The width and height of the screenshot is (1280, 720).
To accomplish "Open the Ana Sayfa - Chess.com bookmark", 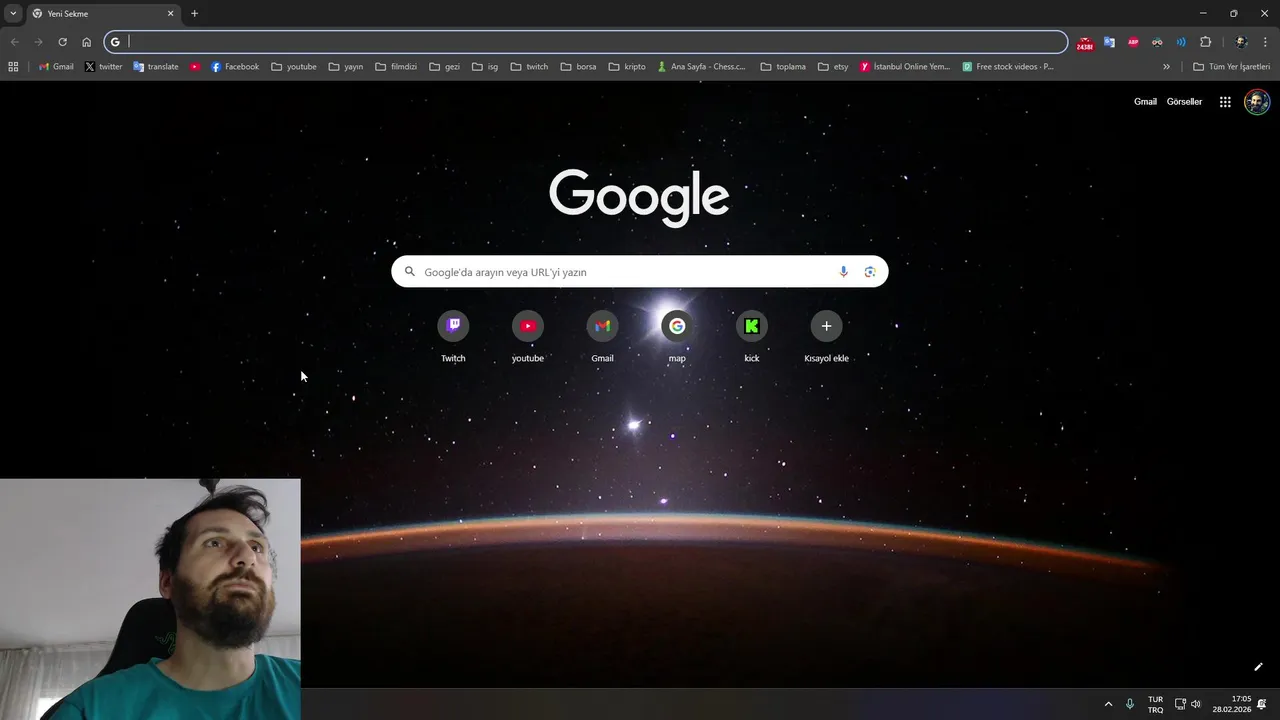I will click(702, 67).
